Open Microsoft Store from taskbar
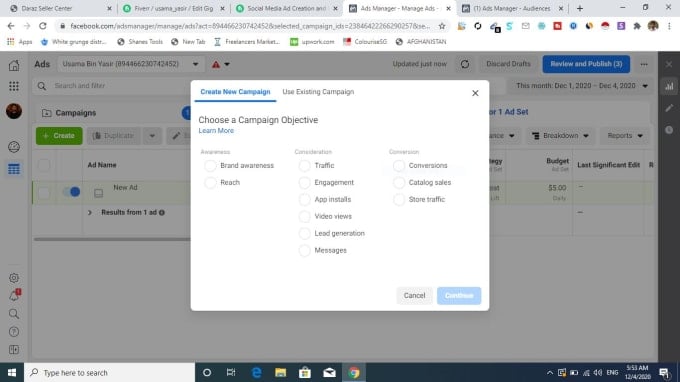680x382 pixels. (x=305, y=372)
